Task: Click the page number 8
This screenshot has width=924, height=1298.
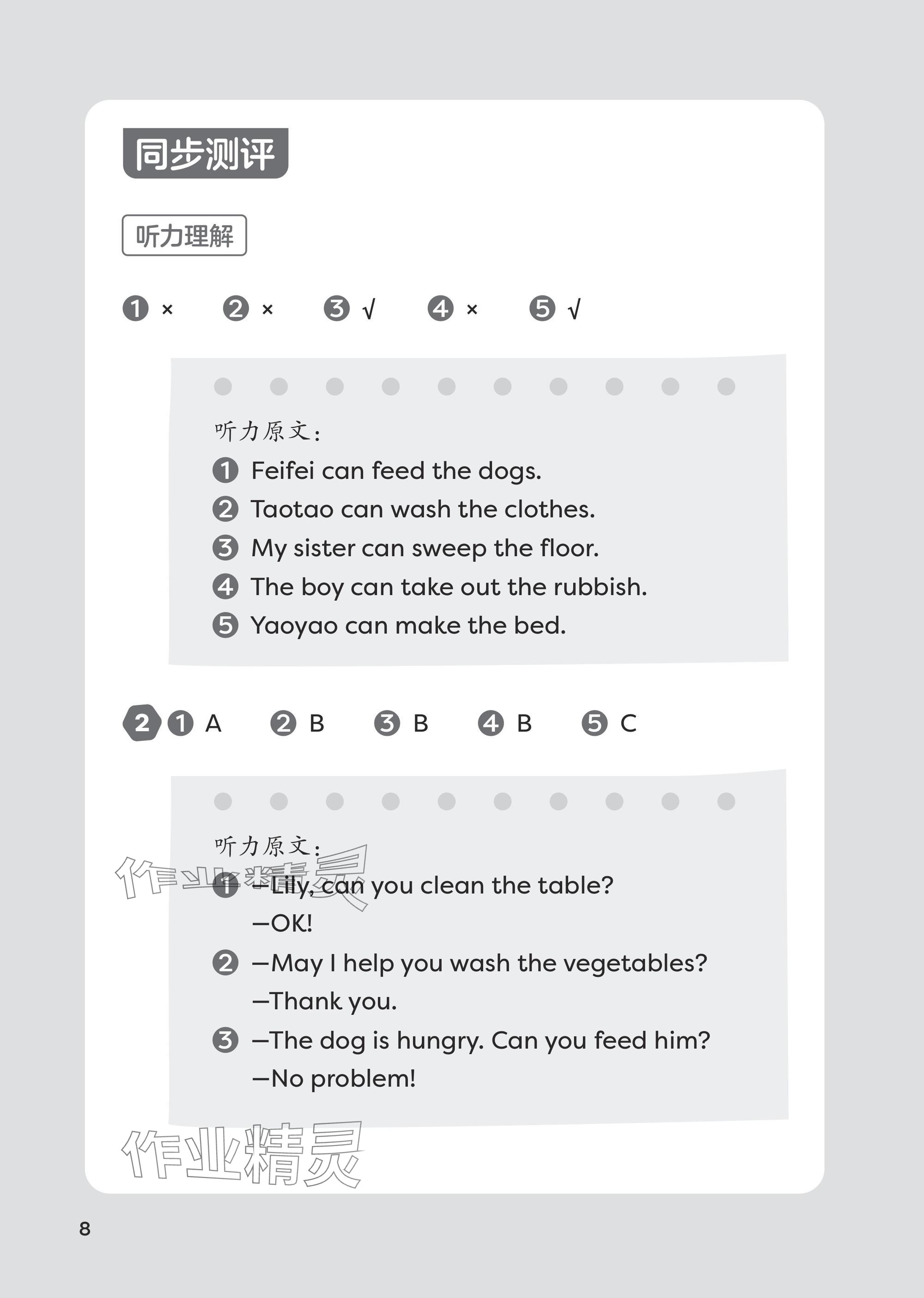Action: pyautogui.click(x=85, y=1229)
